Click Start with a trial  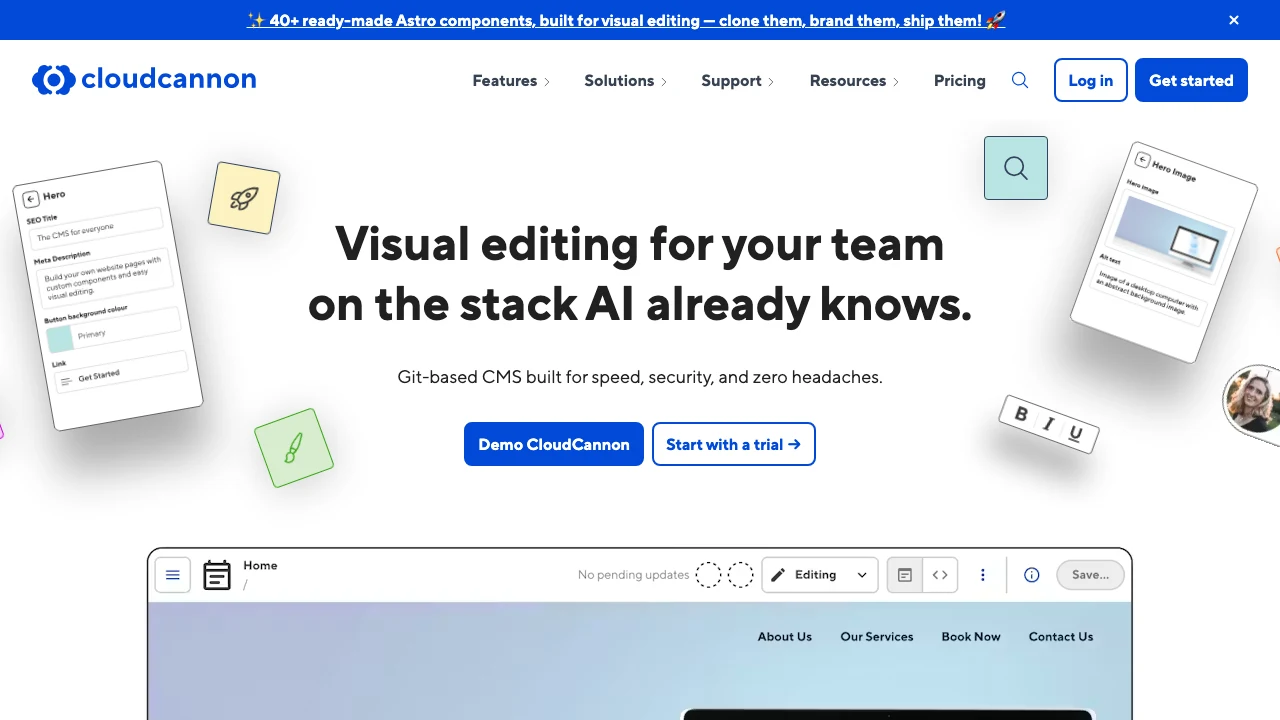[x=734, y=444]
